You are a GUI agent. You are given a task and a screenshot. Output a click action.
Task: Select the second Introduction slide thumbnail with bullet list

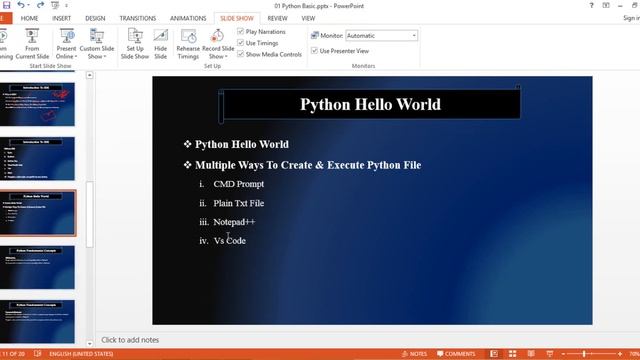coord(37,159)
